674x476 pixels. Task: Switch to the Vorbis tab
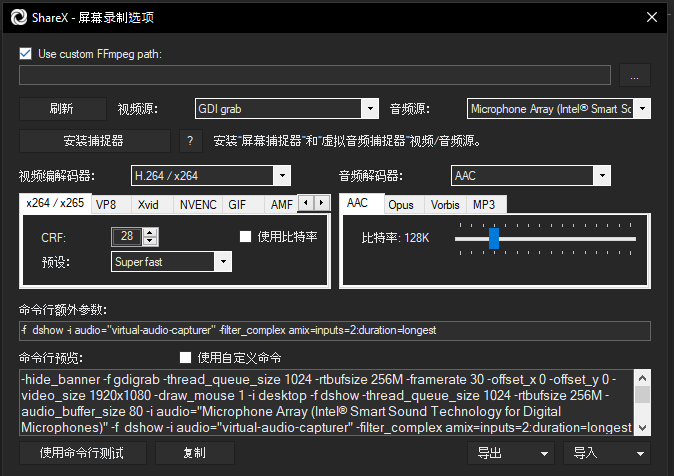(x=445, y=205)
